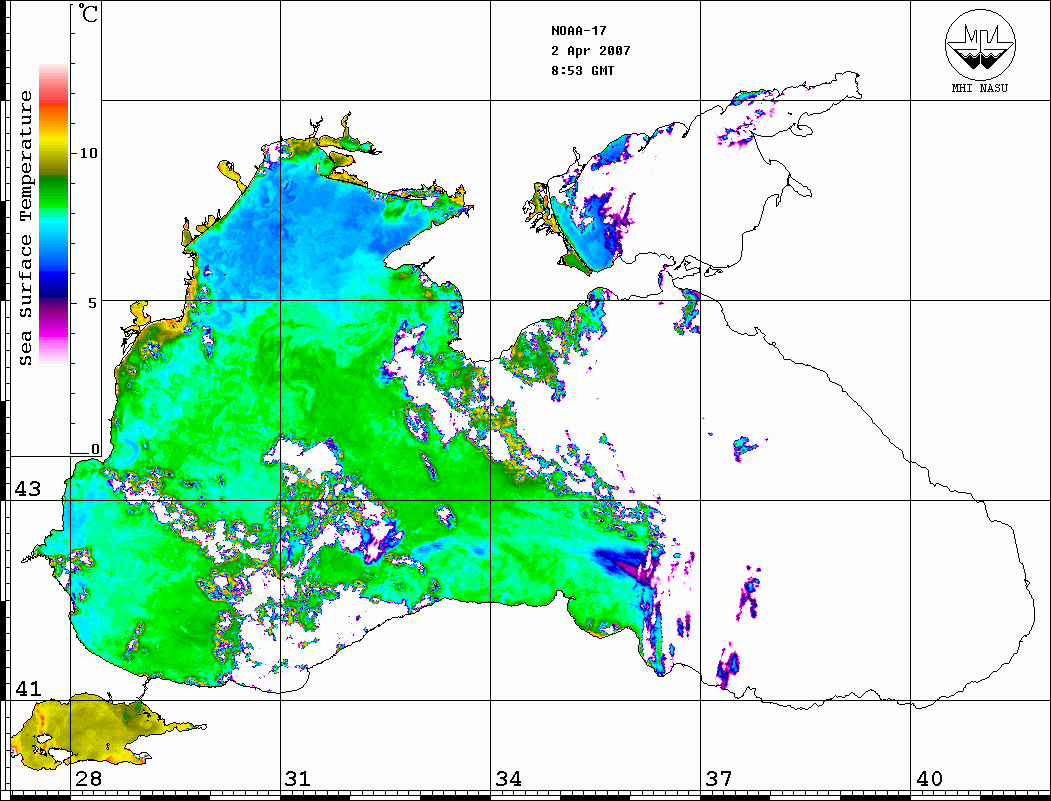1051x801 pixels.
Task: Click the longitude label '37'
Action: [719, 778]
